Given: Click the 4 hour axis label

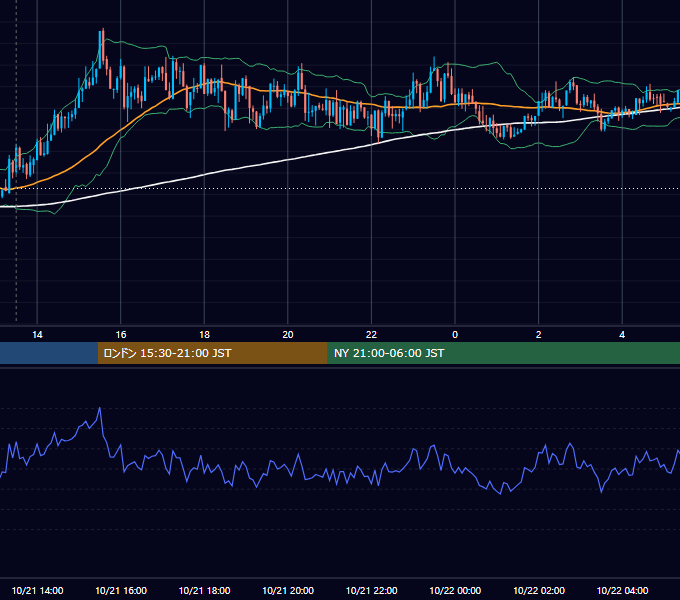Looking at the screenshot, I should [622, 335].
